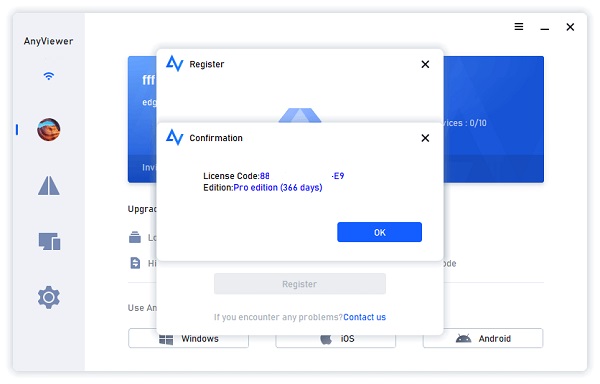Click the License Code value text
Image resolution: width=600 pixels, height=384 pixels.
(302, 176)
